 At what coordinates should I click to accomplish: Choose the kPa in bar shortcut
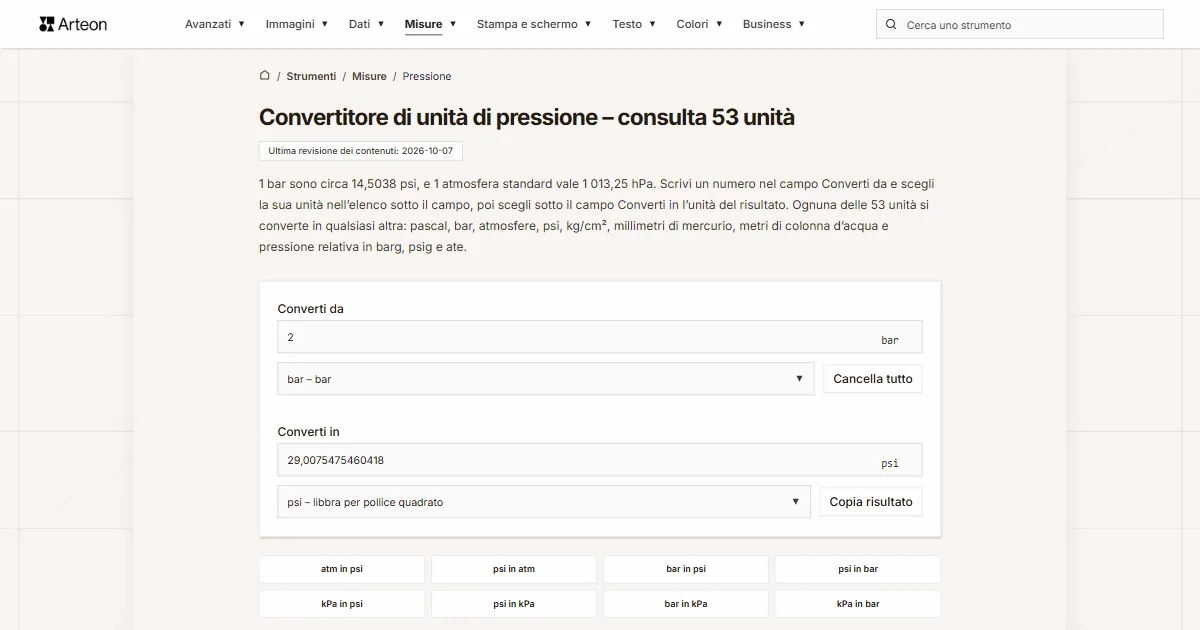tap(858, 604)
